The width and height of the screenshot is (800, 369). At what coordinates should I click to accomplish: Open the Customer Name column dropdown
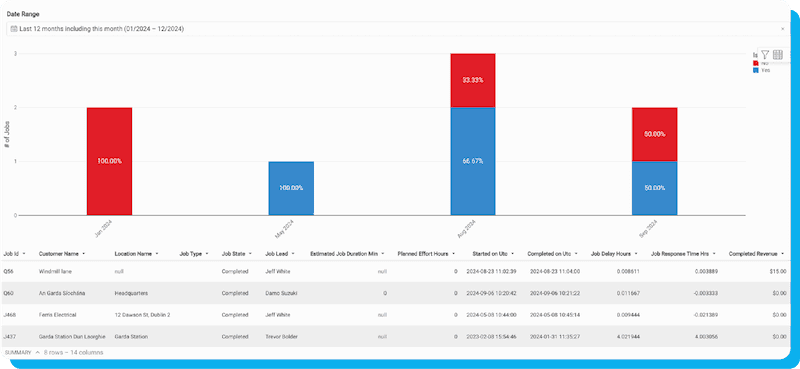tap(84, 254)
